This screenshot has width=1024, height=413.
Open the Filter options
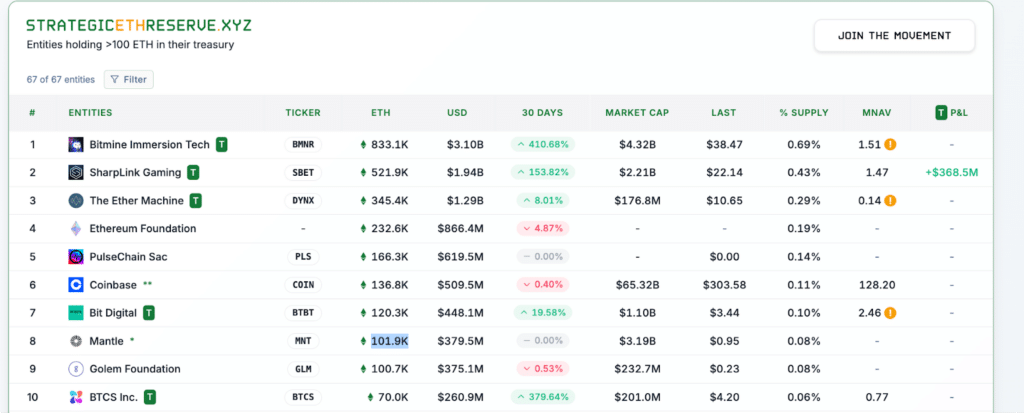(129, 79)
